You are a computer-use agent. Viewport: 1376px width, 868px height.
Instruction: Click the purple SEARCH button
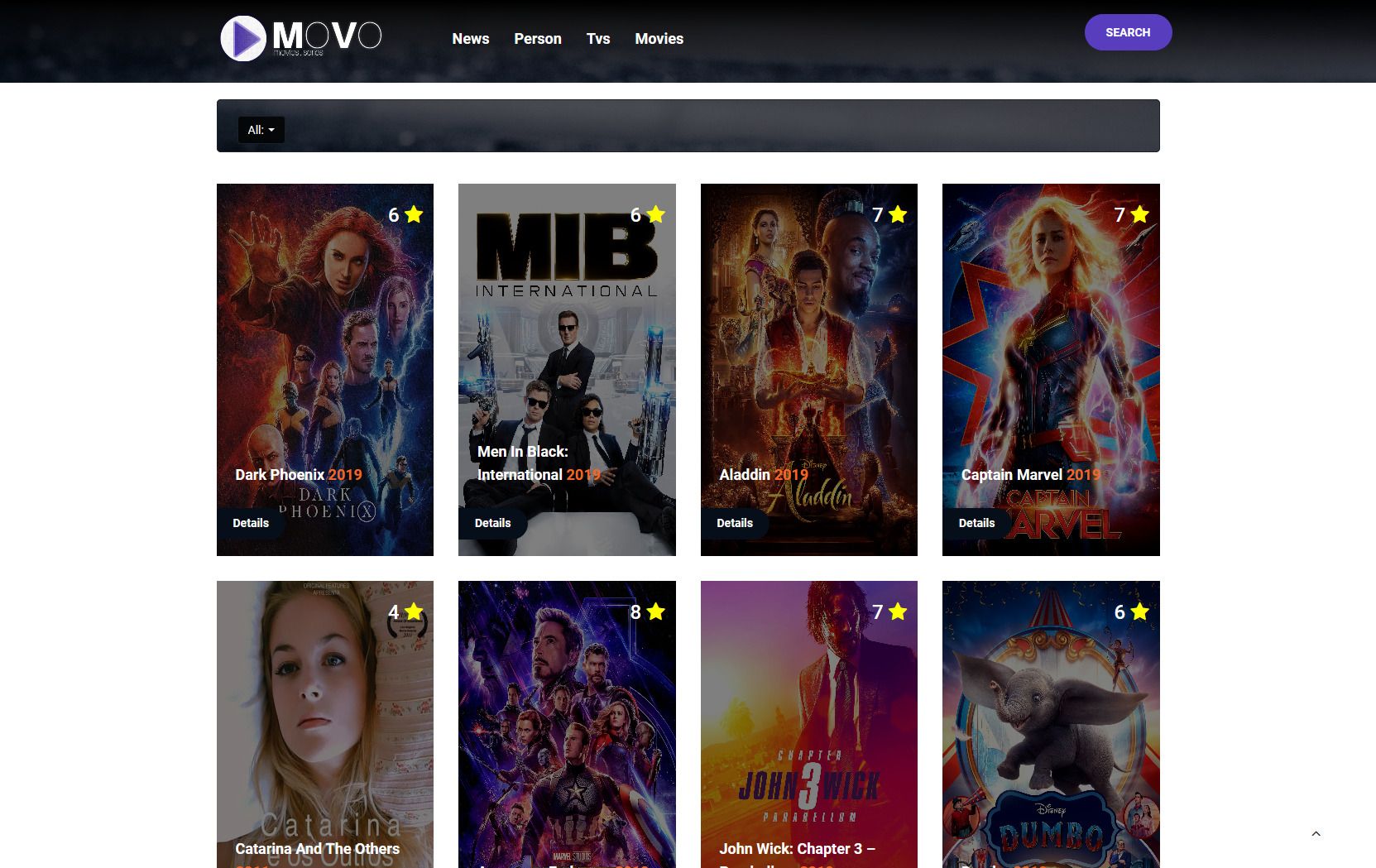(1128, 32)
